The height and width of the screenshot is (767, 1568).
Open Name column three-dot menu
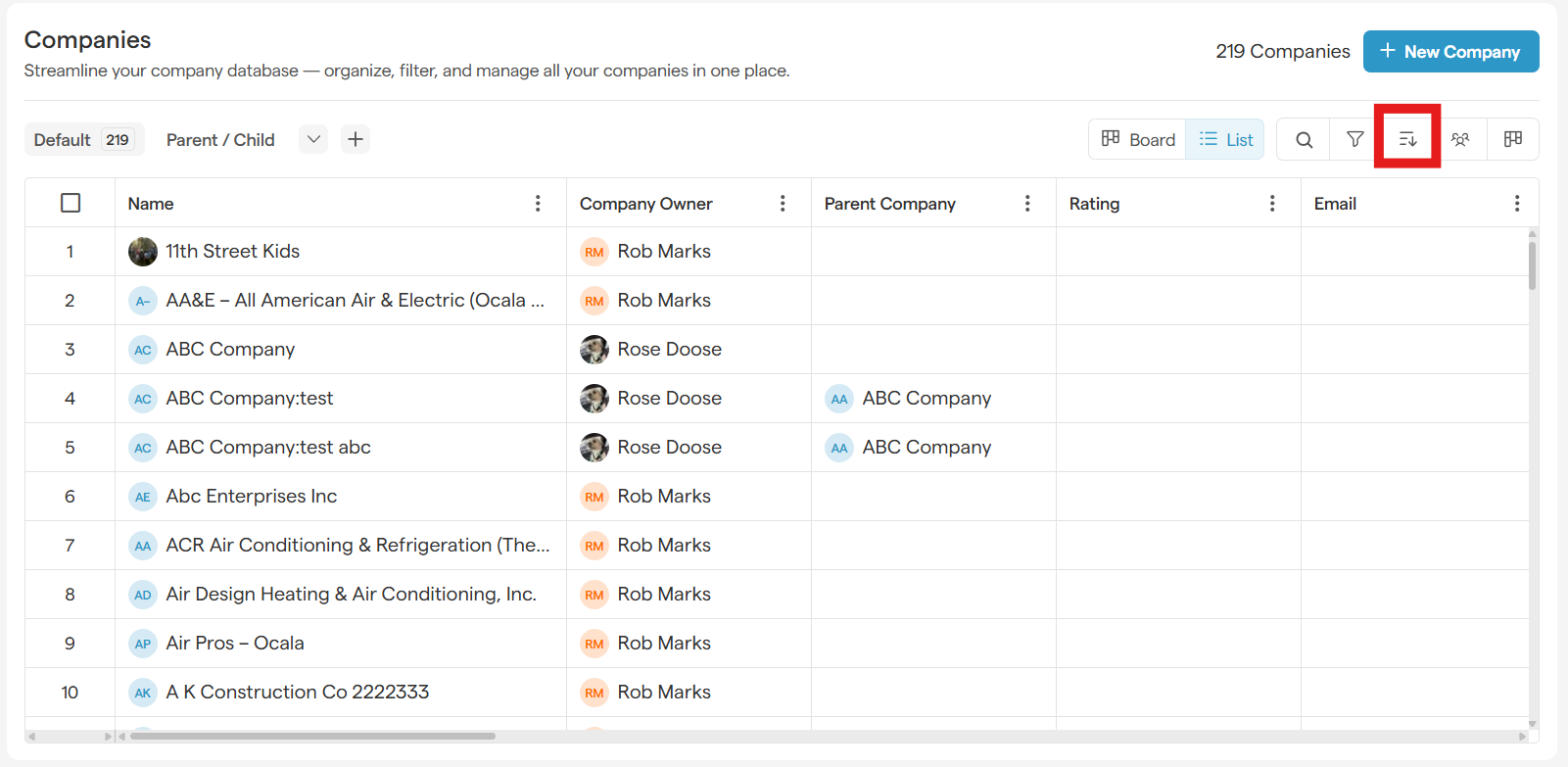pos(538,203)
